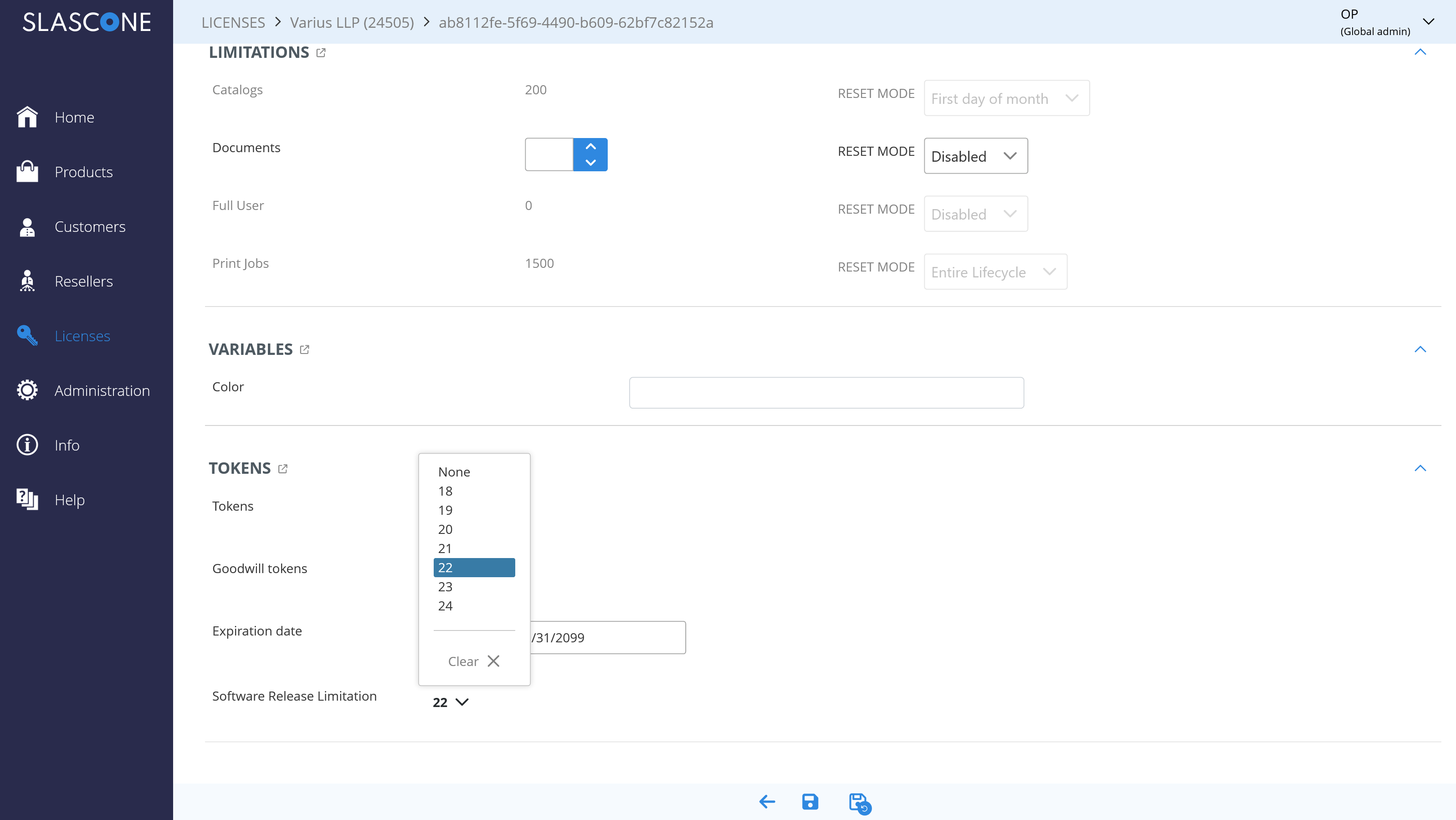The image size is (1456, 820).
Task: Select release 18 in list
Action: click(474, 491)
